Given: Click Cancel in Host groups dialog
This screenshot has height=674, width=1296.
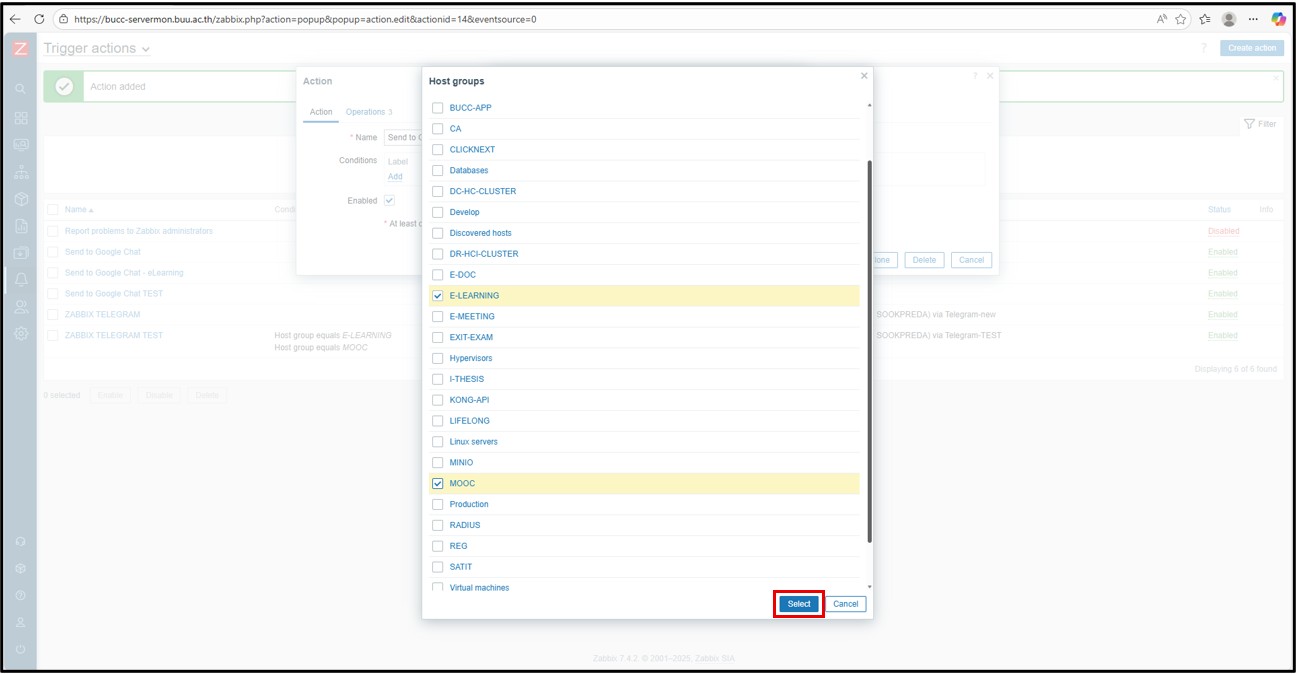Looking at the screenshot, I should 845,604.
